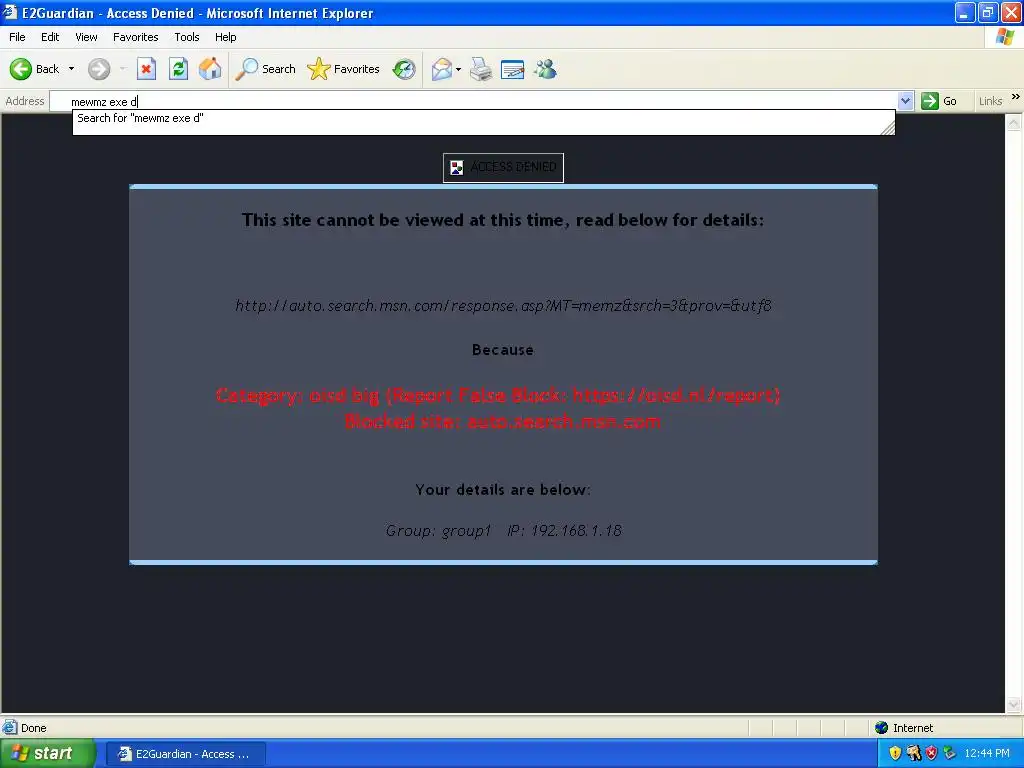Click the Forward arrow button

(x=99, y=69)
